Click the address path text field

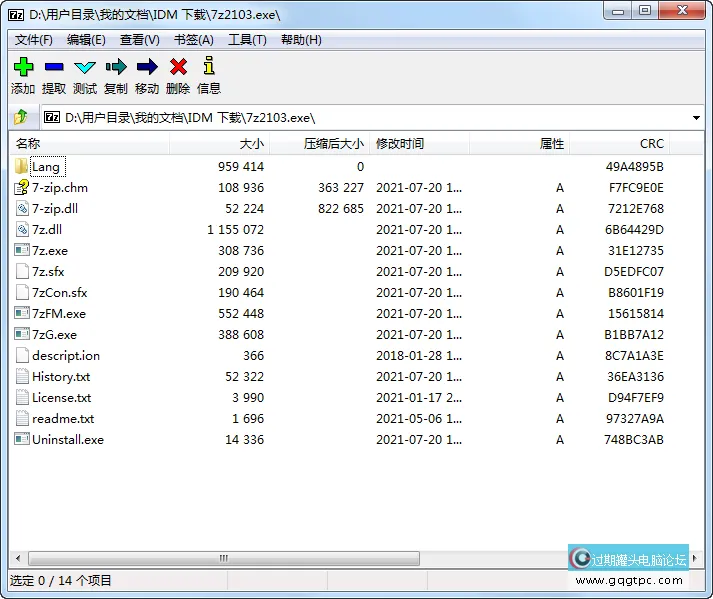(x=366, y=118)
